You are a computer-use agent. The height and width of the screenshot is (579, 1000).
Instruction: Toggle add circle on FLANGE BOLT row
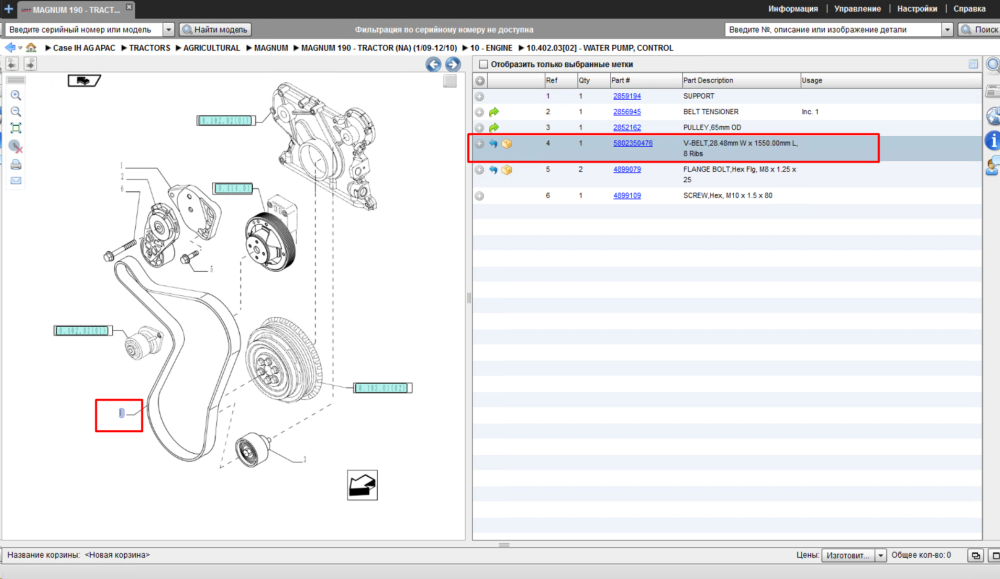coord(480,170)
